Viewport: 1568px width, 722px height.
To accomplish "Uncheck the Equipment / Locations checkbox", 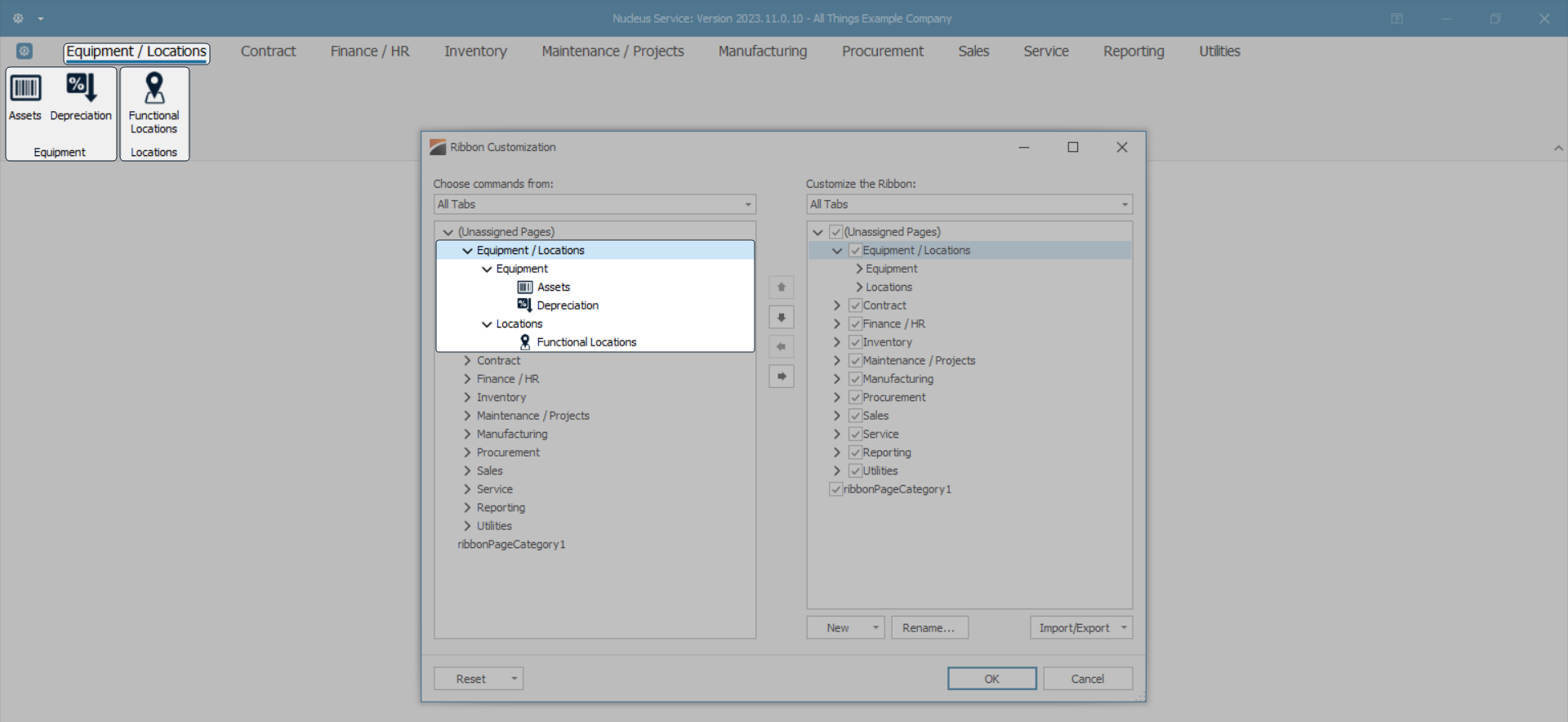I will pyautogui.click(x=855, y=251).
